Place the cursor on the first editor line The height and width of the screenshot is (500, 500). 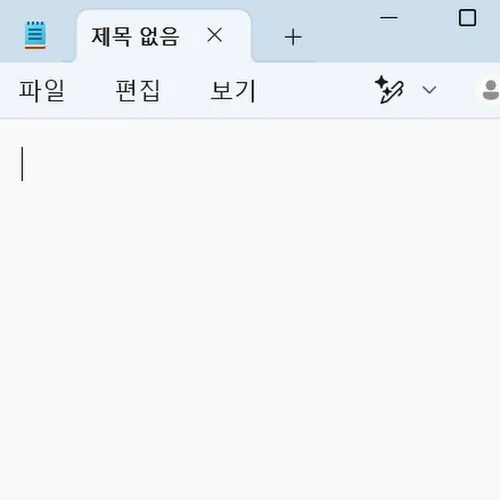[x=250, y=164]
